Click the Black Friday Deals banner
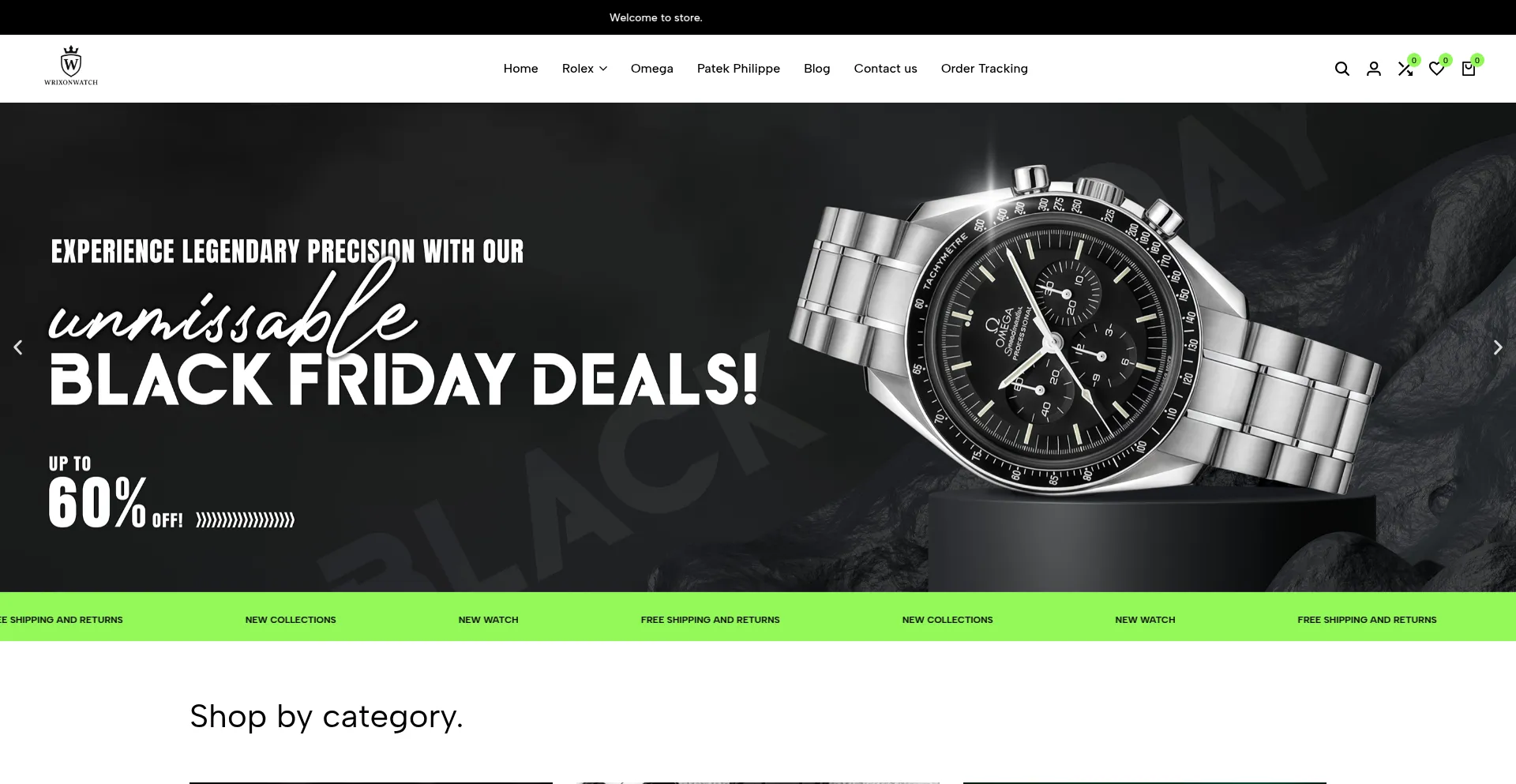Image resolution: width=1516 pixels, height=784 pixels. 403,379
